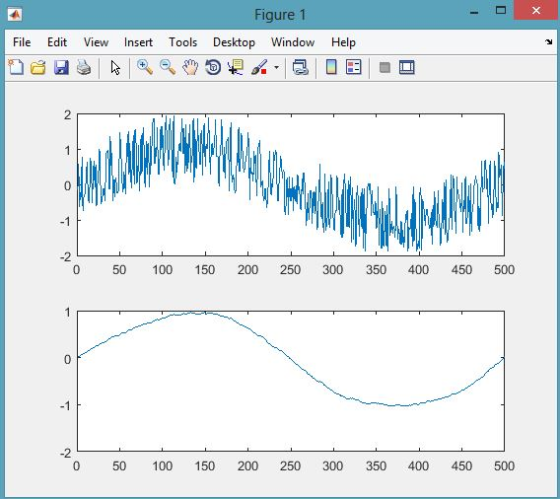Open the File menu

(22, 42)
